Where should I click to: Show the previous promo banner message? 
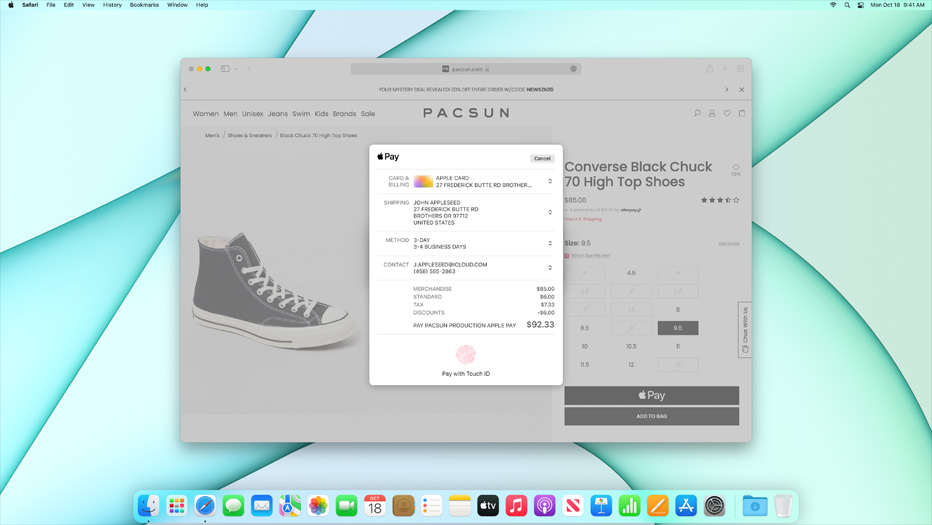coord(185,90)
